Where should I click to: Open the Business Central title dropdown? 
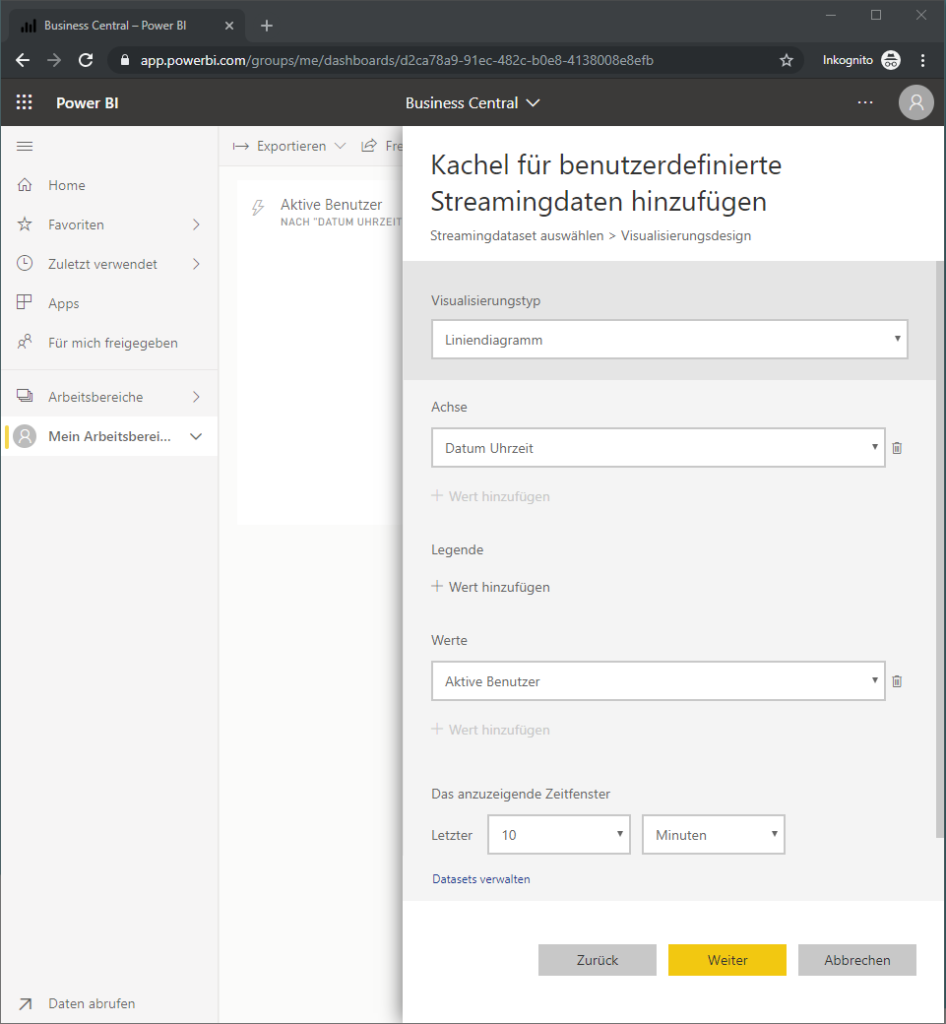tap(472, 103)
